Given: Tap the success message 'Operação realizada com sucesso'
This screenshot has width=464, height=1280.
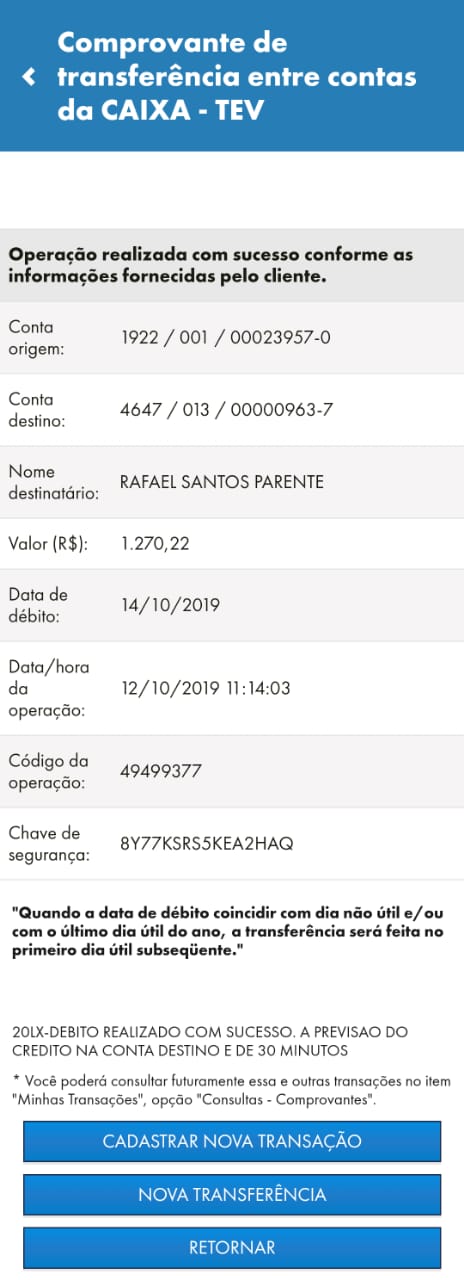Looking at the screenshot, I should click(x=211, y=265).
